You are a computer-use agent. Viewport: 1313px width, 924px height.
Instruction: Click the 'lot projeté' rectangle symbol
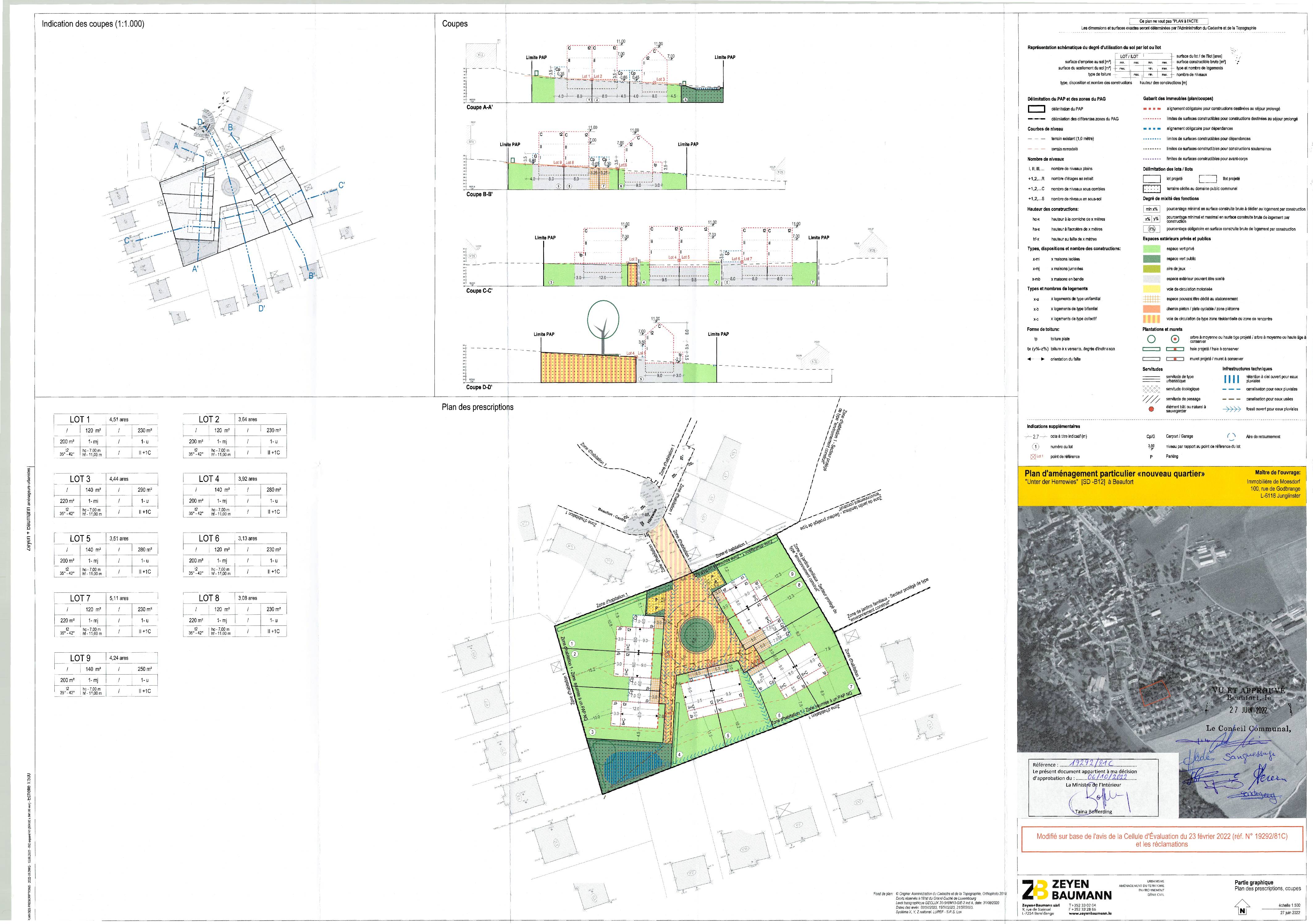pyautogui.click(x=1151, y=179)
